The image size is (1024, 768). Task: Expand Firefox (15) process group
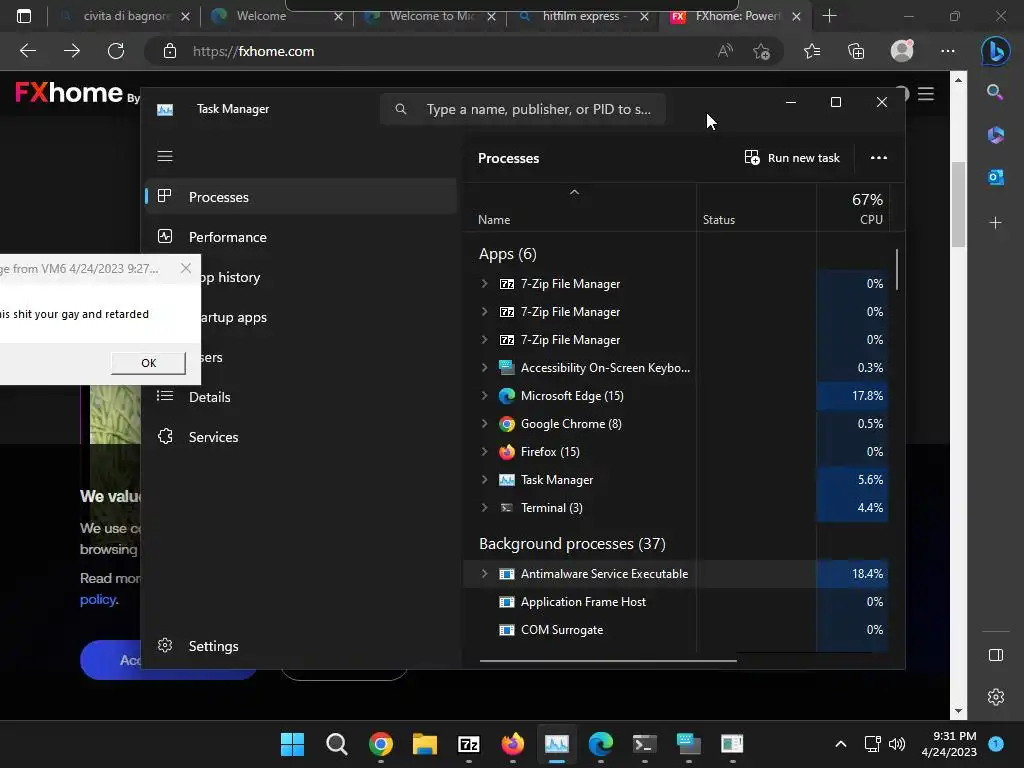click(484, 452)
